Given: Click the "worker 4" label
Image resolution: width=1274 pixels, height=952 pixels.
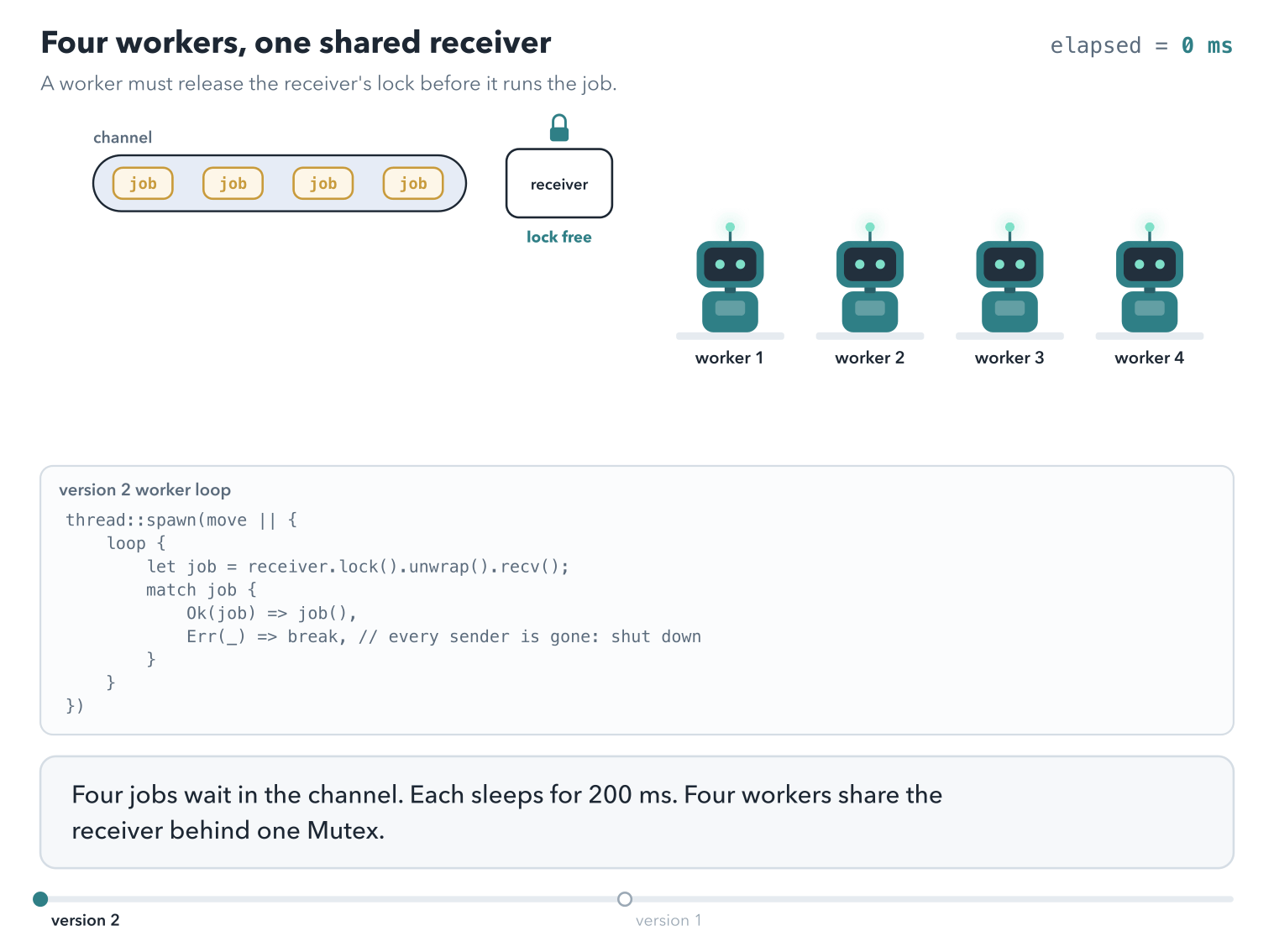Looking at the screenshot, I should (1150, 358).
